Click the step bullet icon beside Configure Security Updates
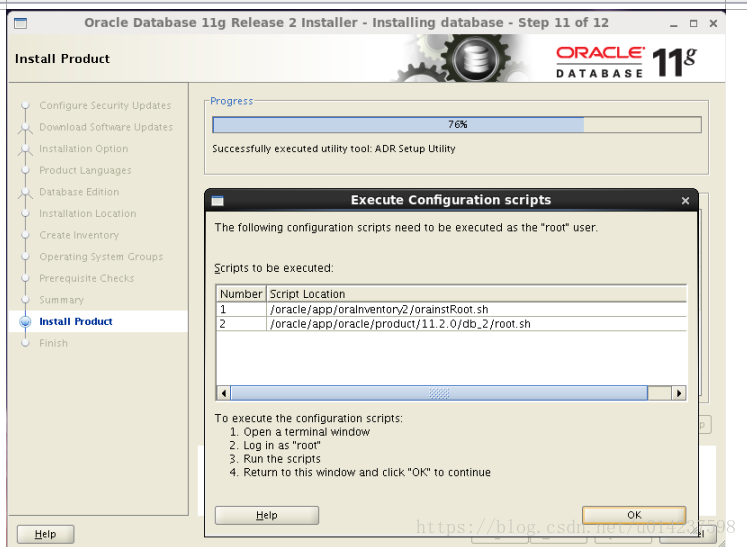This screenshot has width=747, height=547. pos(25,105)
